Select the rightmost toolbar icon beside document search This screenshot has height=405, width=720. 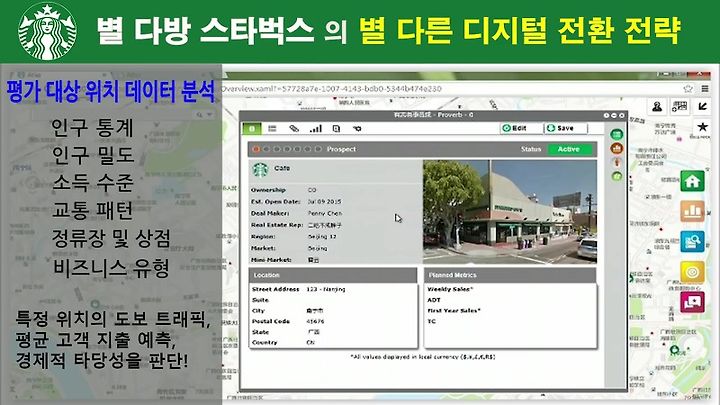pyautogui.click(x=357, y=129)
